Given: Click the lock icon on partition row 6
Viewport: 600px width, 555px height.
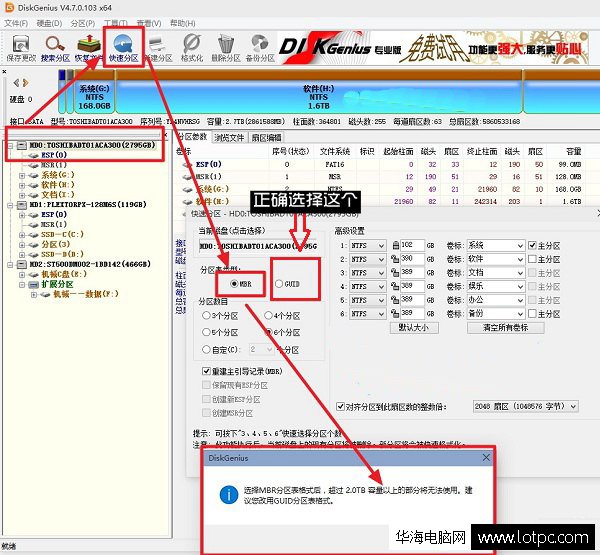Looking at the screenshot, I should (x=395, y=313).
